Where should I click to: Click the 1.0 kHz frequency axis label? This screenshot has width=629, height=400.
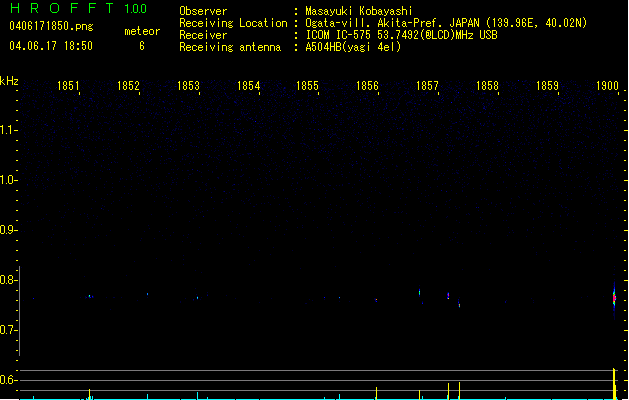point(8,180)
